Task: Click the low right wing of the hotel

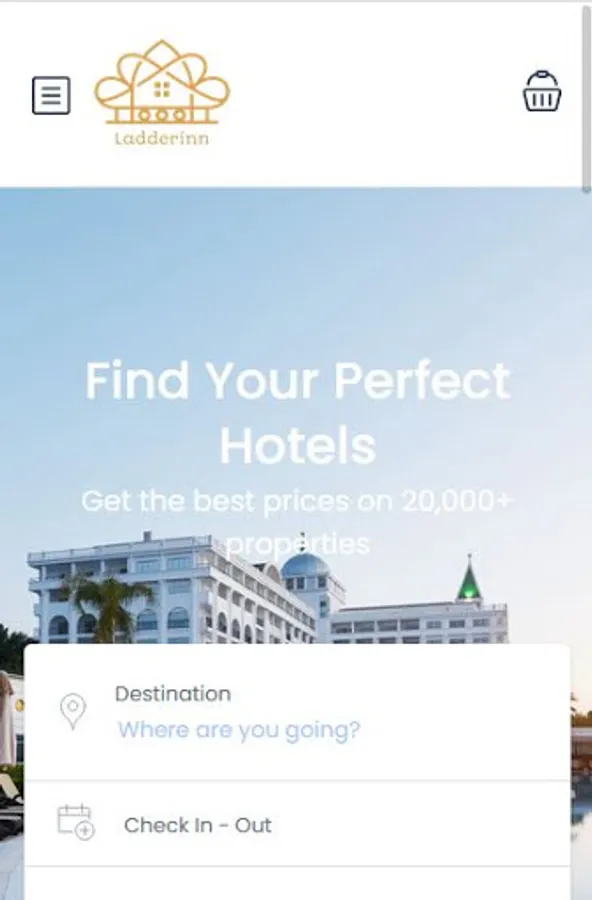Action: [x=419, y=623]
